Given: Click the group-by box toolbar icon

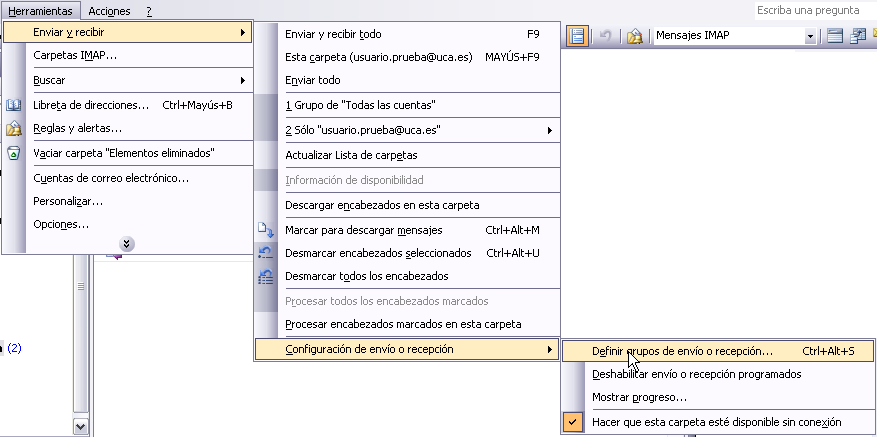Looking at the screenshot, I should (x=835, y=36).
